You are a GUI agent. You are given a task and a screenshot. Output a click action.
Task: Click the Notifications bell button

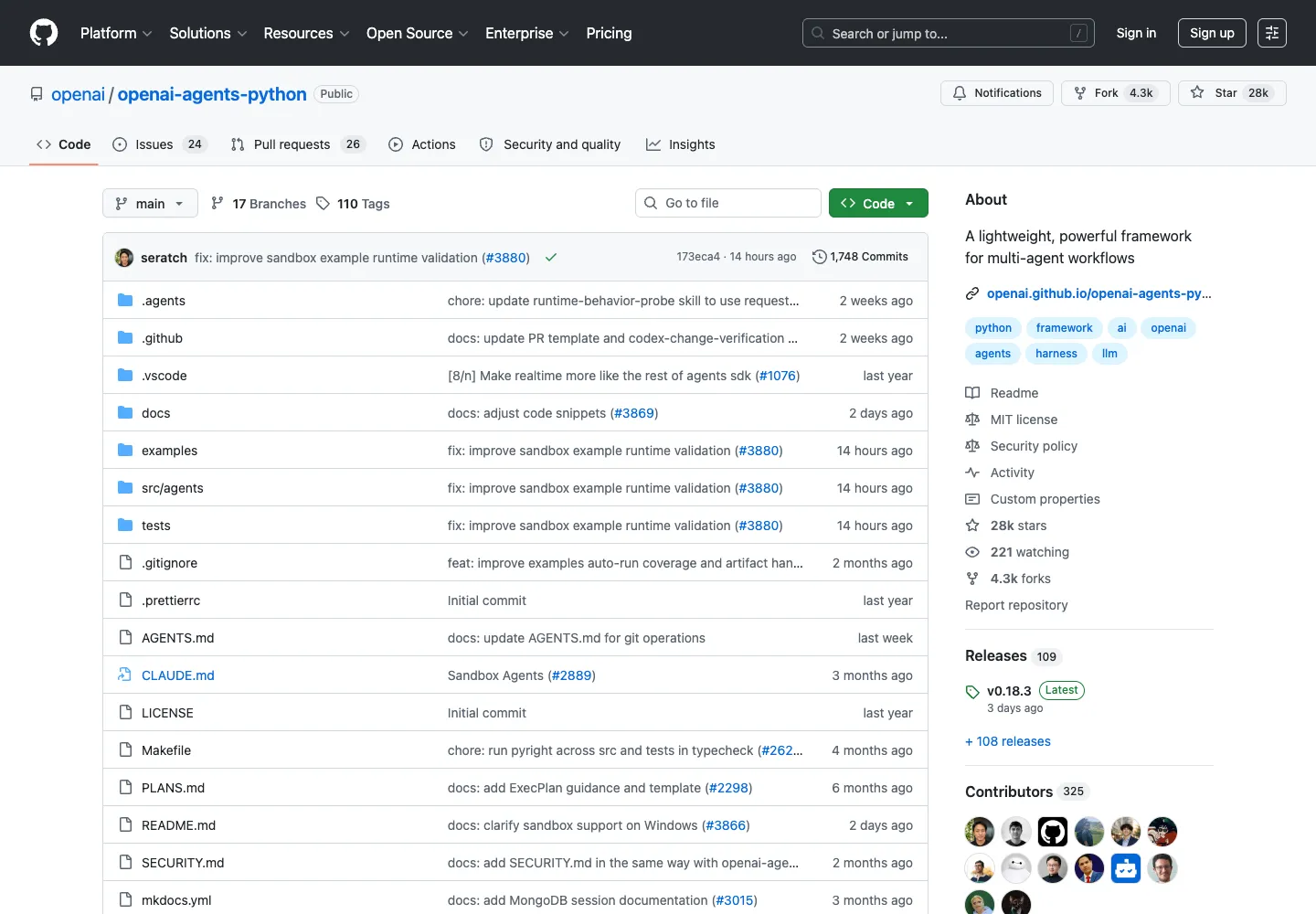click(x=997, y=93)
